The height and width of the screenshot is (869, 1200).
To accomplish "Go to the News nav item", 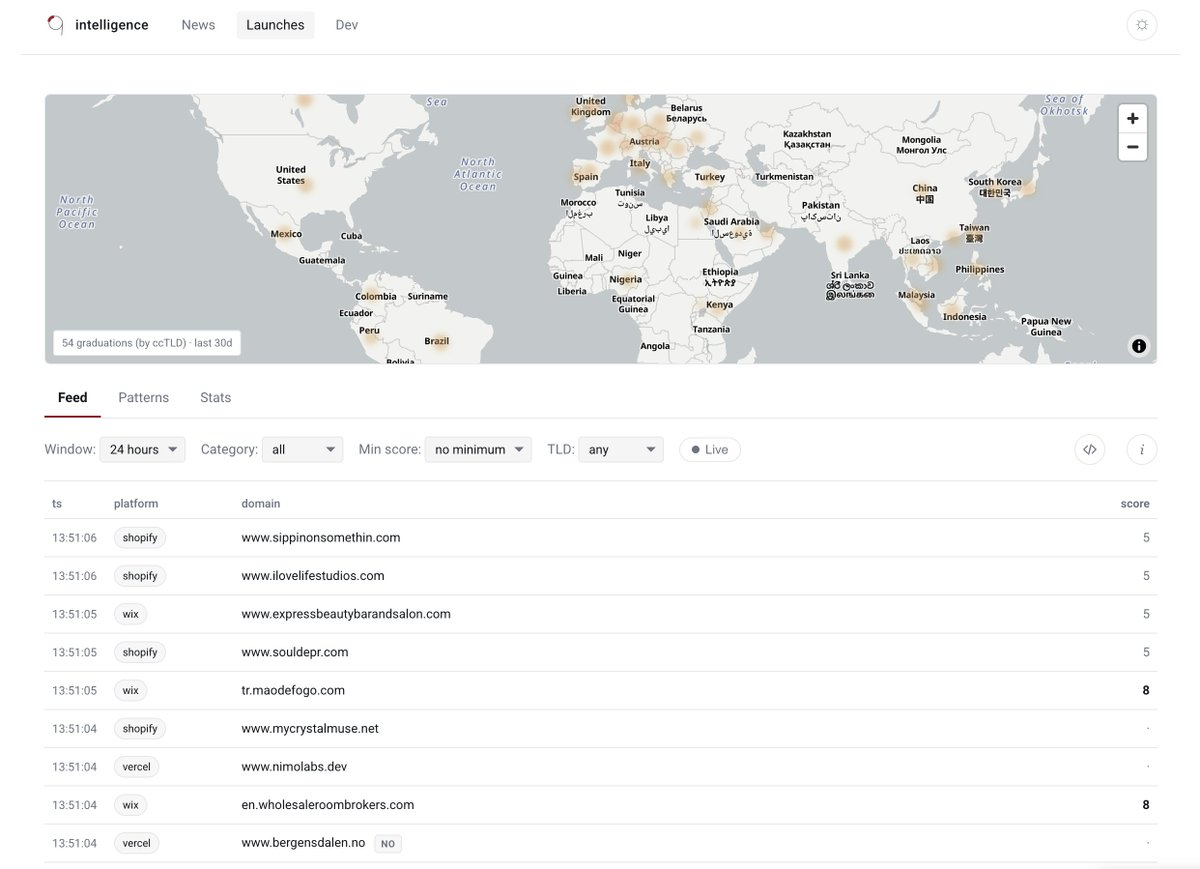I will point(198,25).
